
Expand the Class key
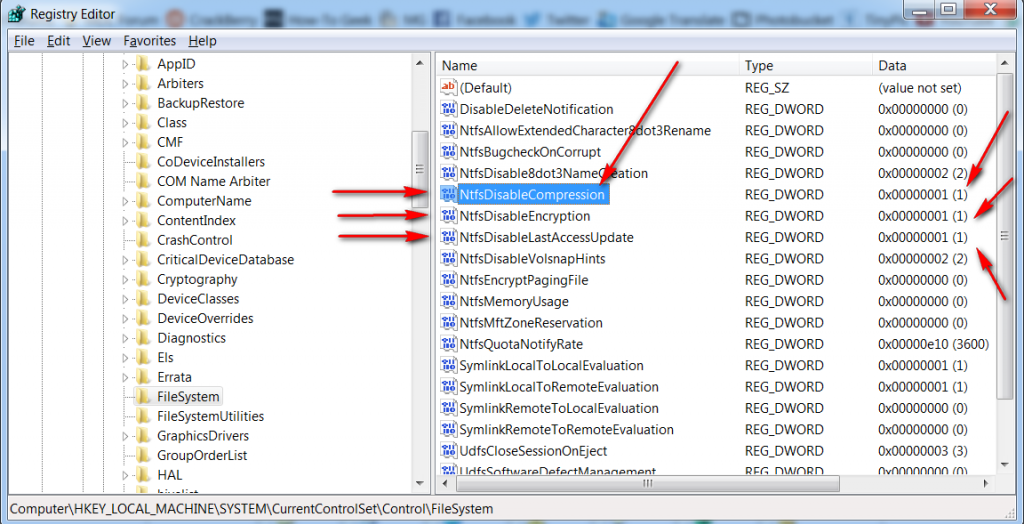pos(126,123)
